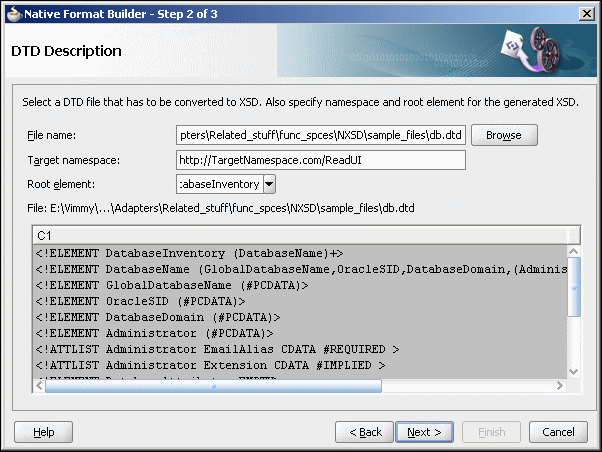The width and height of the screenshot is (602, 452).
Task: Click the vertical scrollbar down arrow
Action: pos(574,372)
